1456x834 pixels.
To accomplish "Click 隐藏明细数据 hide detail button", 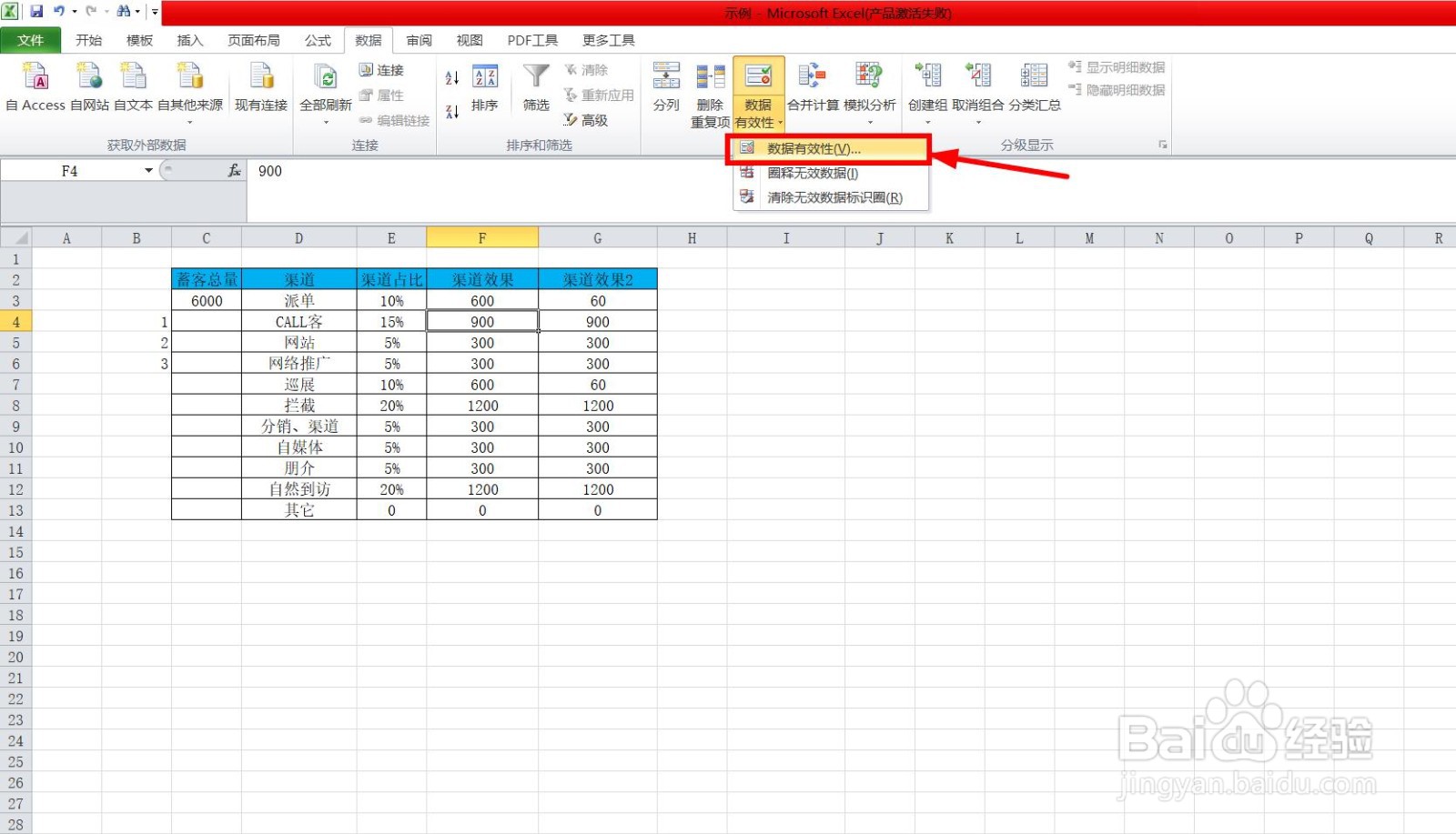I will 1117,90.
